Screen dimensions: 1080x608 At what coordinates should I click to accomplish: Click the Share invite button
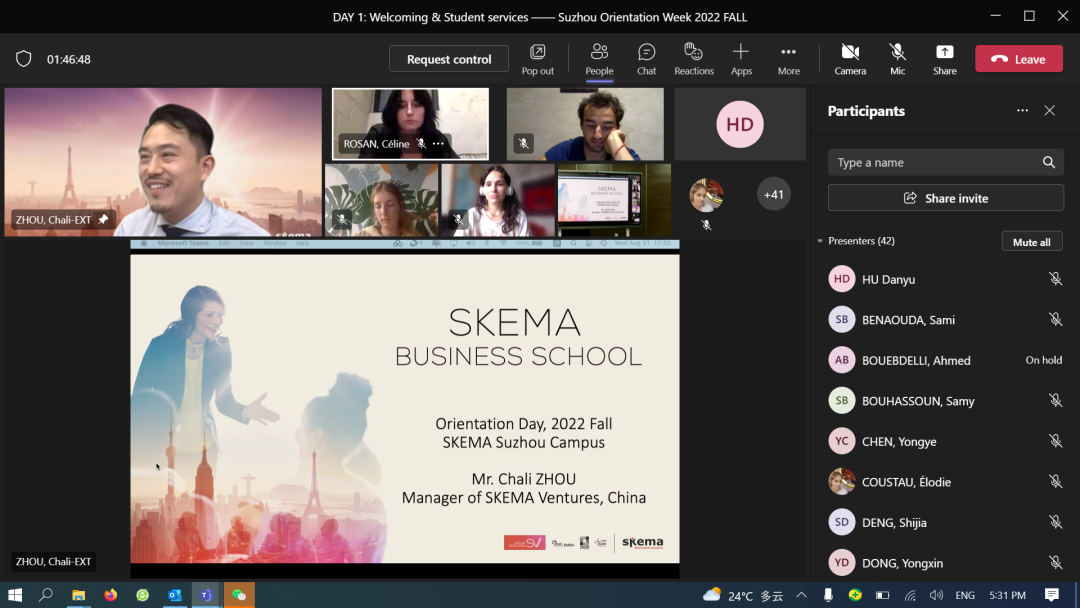[946, 198]
